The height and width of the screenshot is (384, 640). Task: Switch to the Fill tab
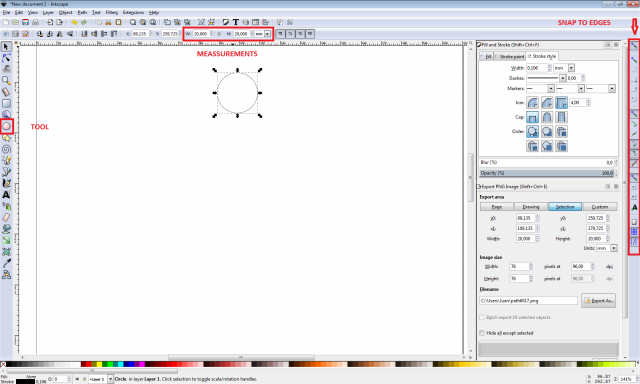pos(487,56)
